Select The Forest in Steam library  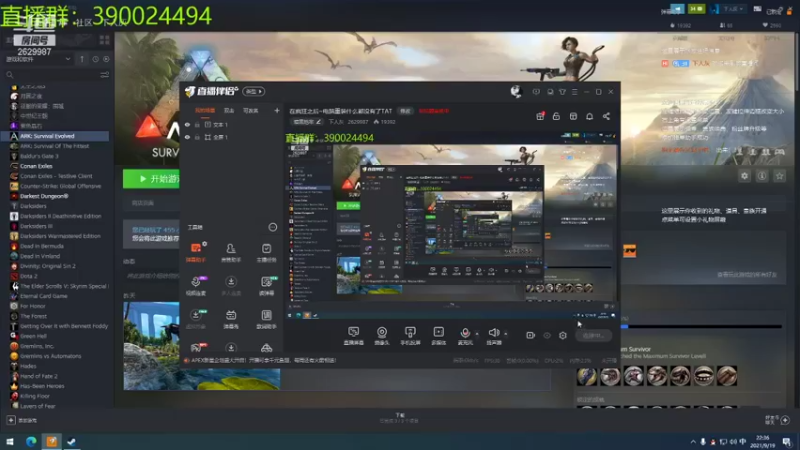[x=33, y=316]
